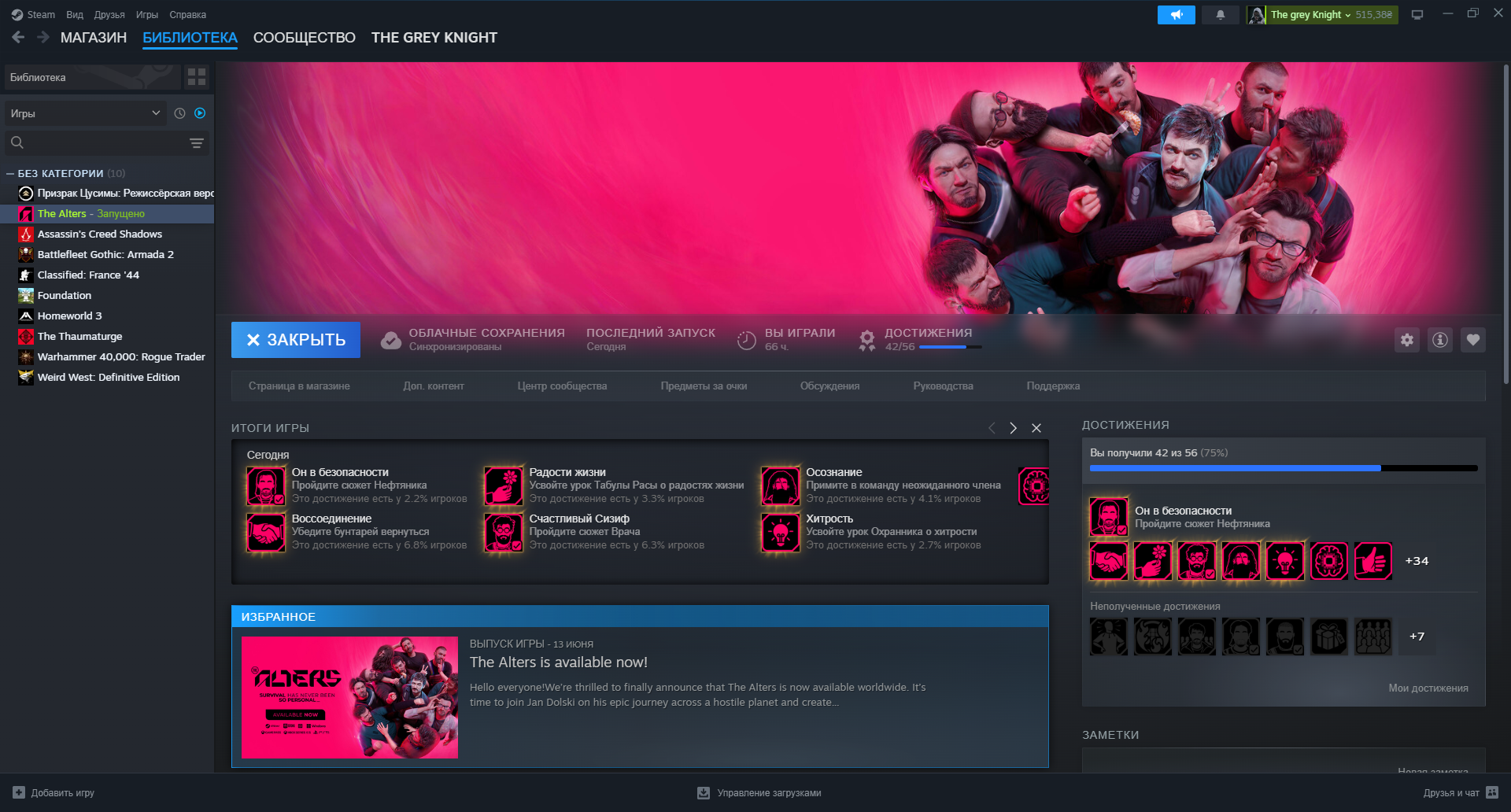Click thumbs-up achievement icon in sidebar
Image resolution: width=1511 pixels, height=812 pixels.
pos(1373,561)
